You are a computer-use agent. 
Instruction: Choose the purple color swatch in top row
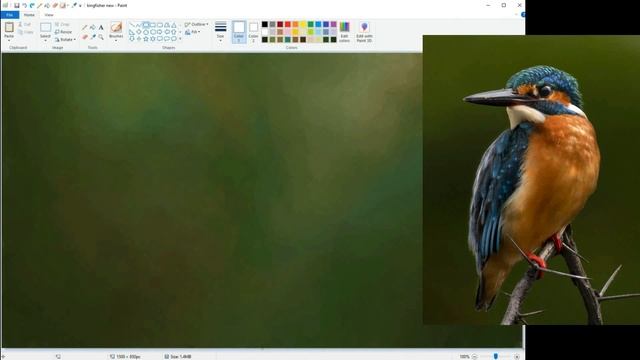(333, 24)
